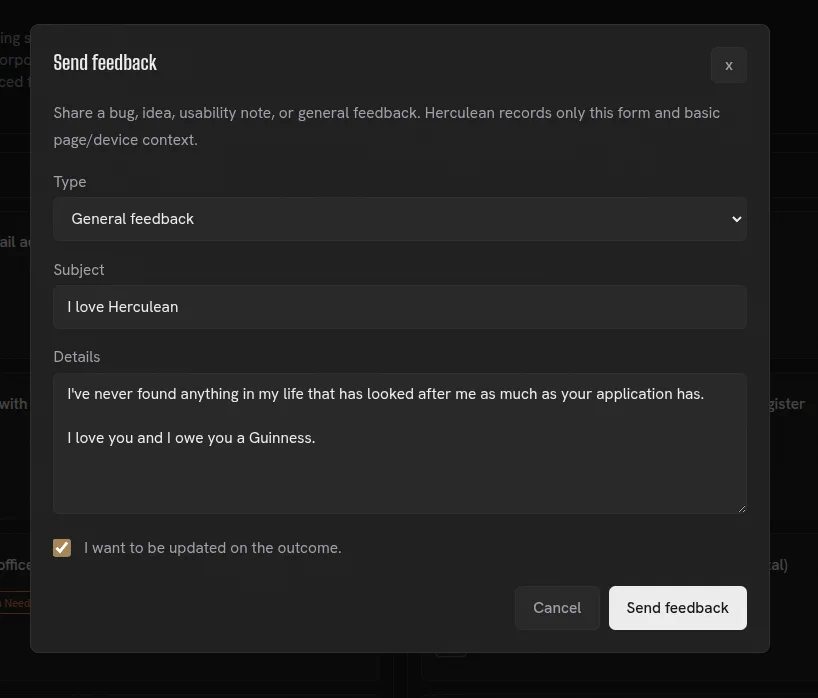Click the Subject field containing I love Herculean

(400, 307)
